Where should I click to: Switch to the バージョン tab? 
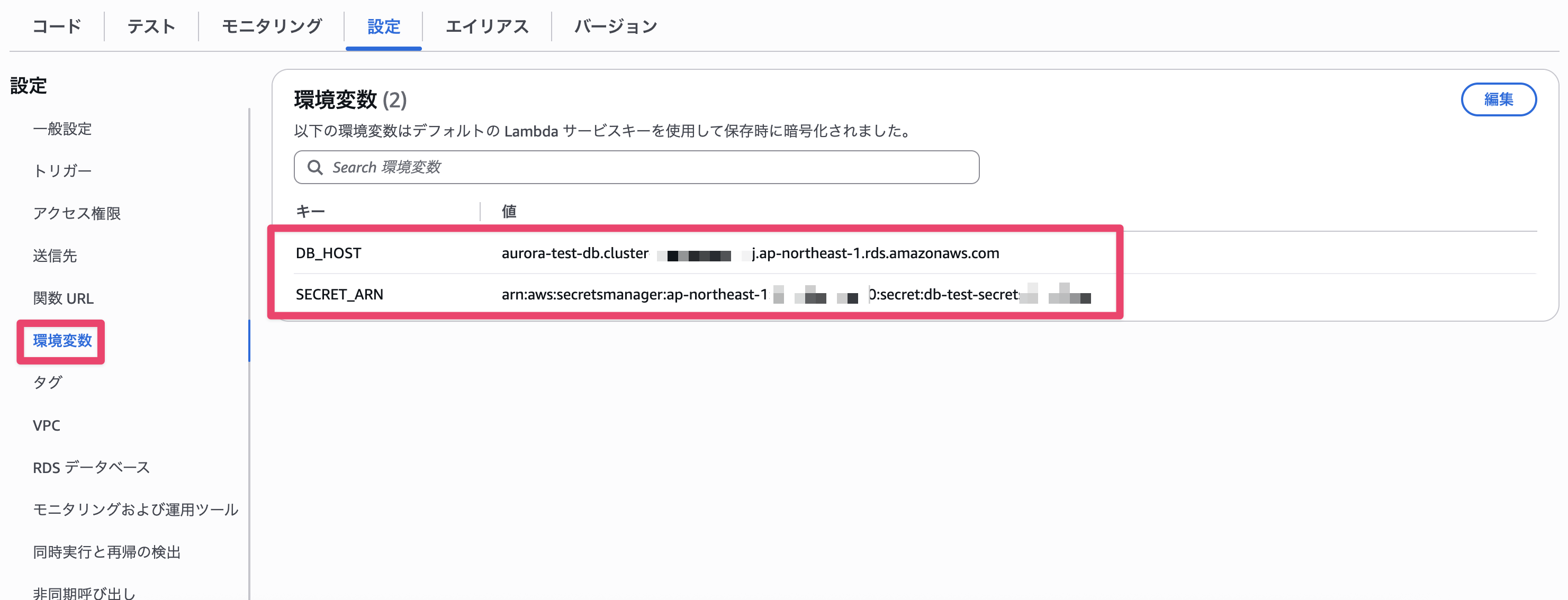(x=616, y=26)
